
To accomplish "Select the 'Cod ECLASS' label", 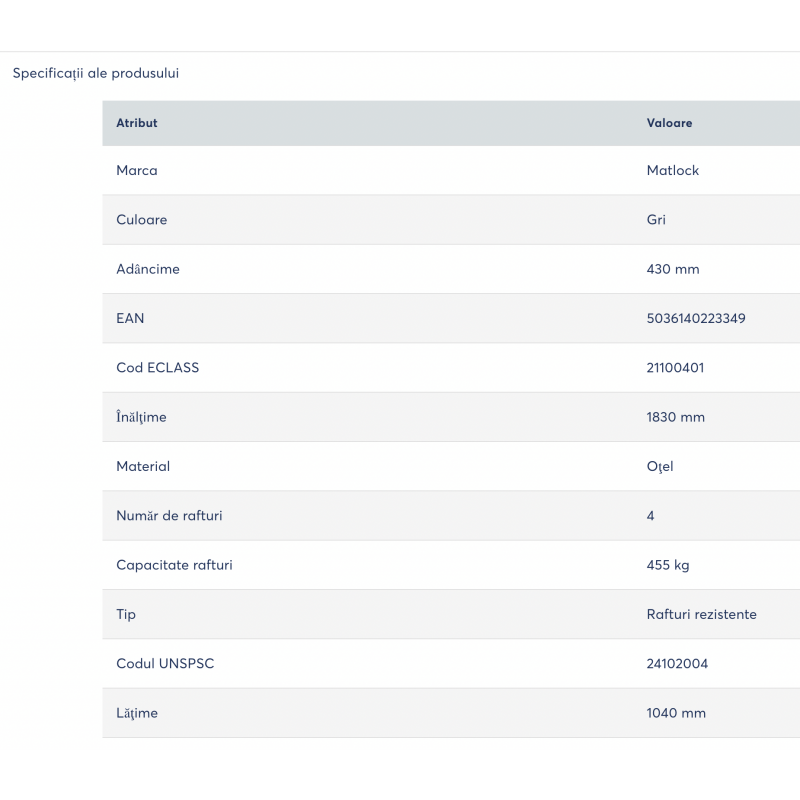I will [158, 368].
